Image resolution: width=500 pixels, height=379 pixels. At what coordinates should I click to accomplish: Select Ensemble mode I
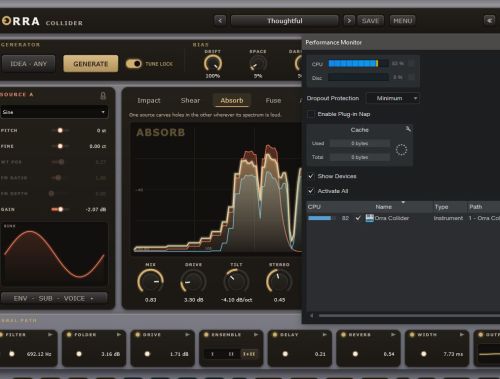point(212,354)
